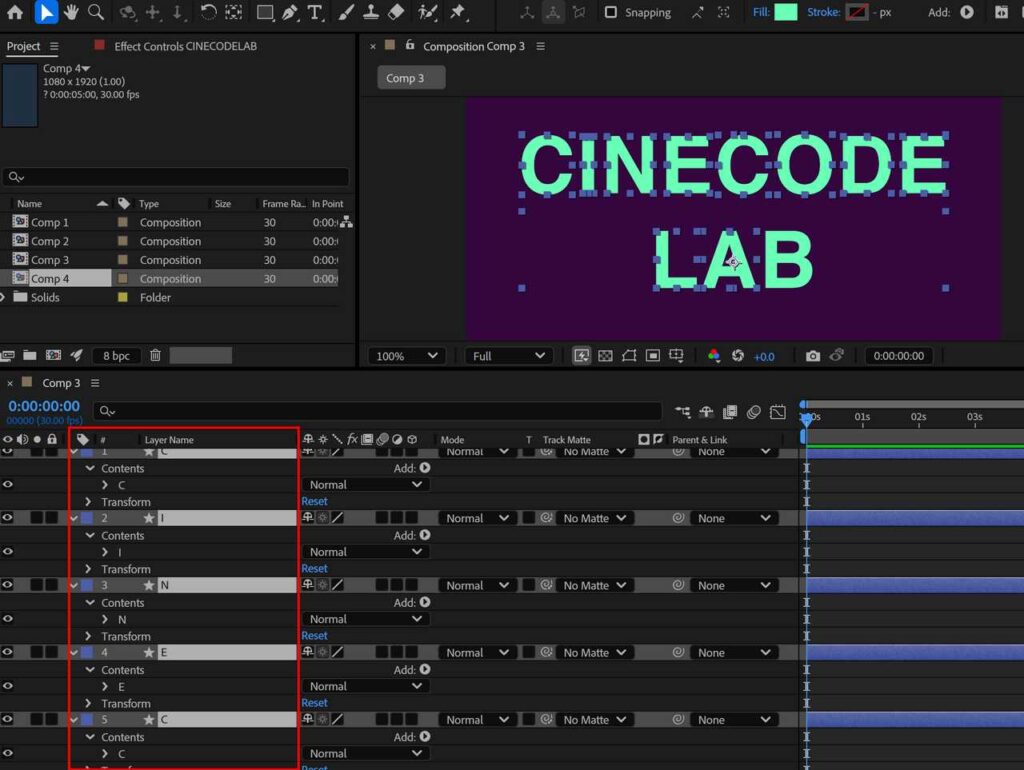Image resolution: width=1024 pixels, height=770 pixels.
Task: Switch to Effect Controls CINECODELAB tab
Action: 185,46
